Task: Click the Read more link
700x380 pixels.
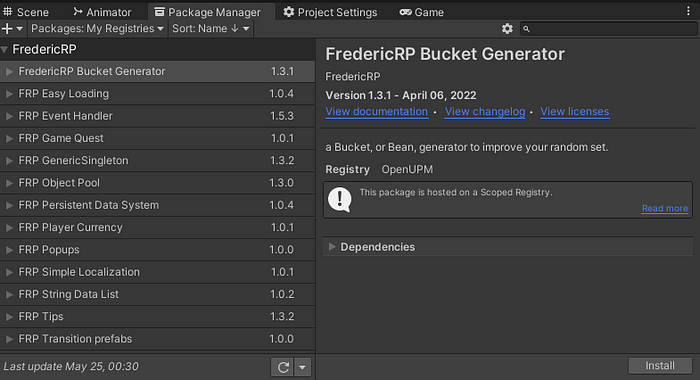Action: [x=665, y=209]
